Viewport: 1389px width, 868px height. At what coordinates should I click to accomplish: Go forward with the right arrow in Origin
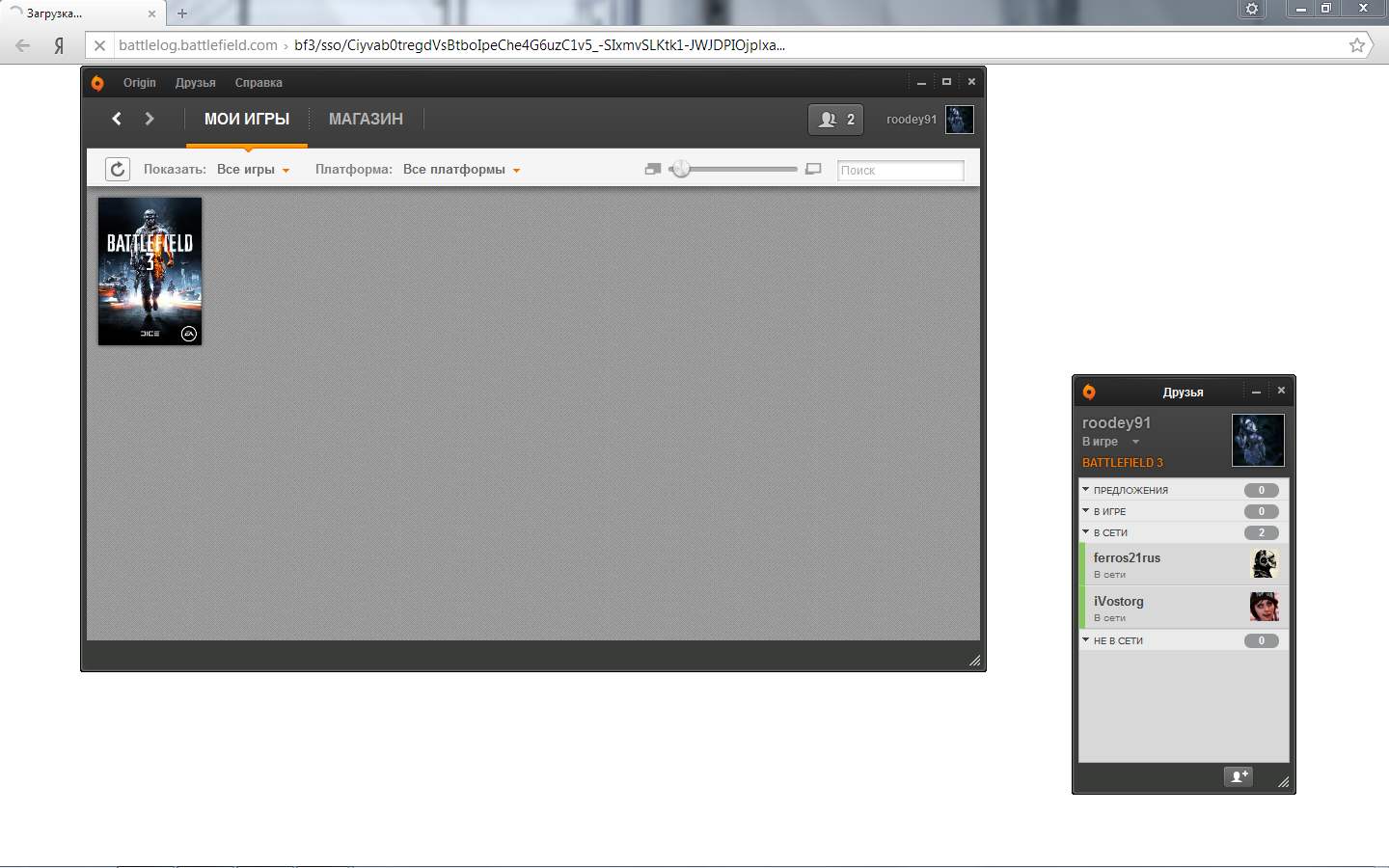pos(150,119)
